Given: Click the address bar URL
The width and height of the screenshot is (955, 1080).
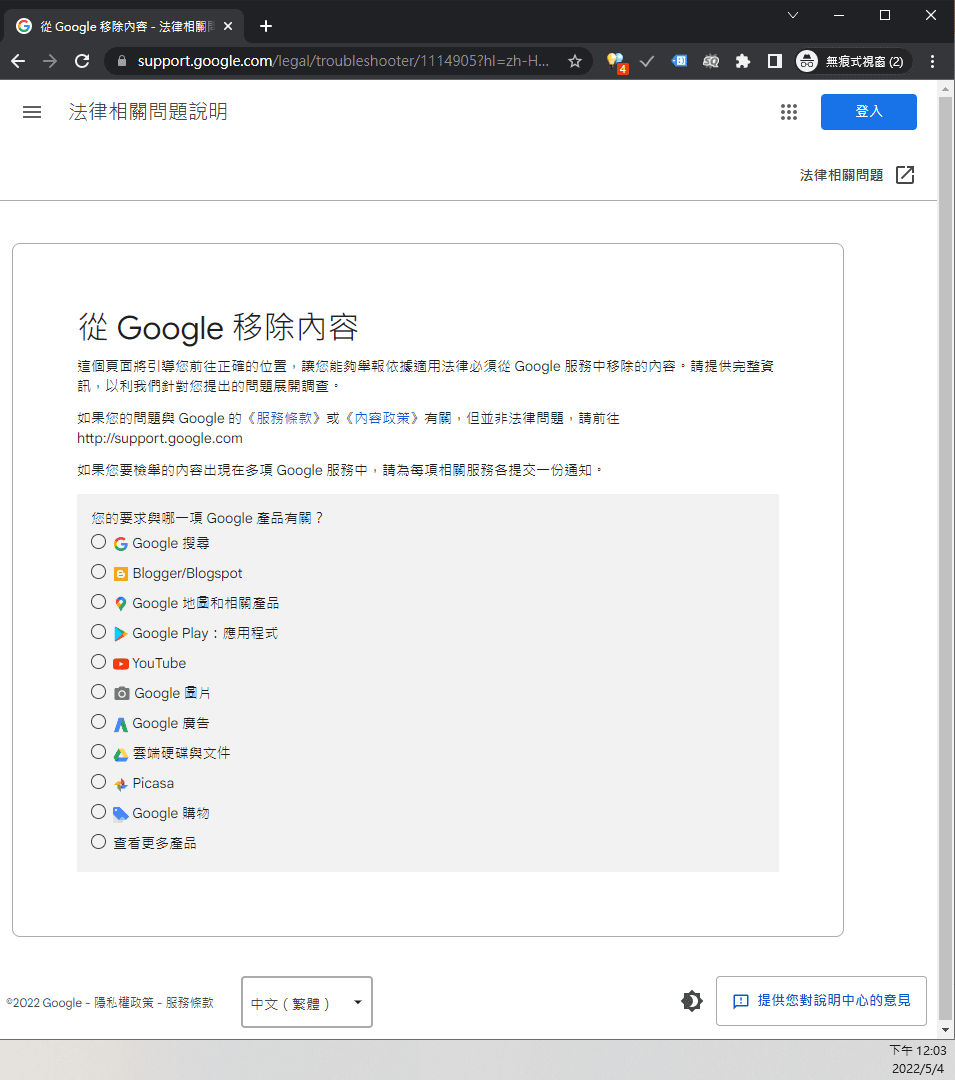Looking at the screenshot, I should 343,61.
